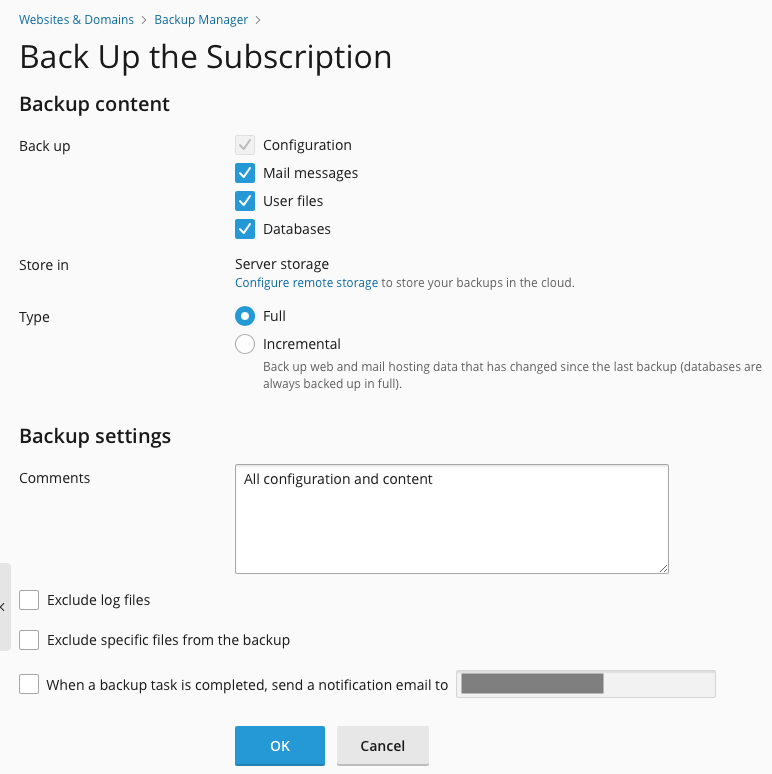Click the Exclude log files label
The image size is (772, 774).
coord(98,600)
